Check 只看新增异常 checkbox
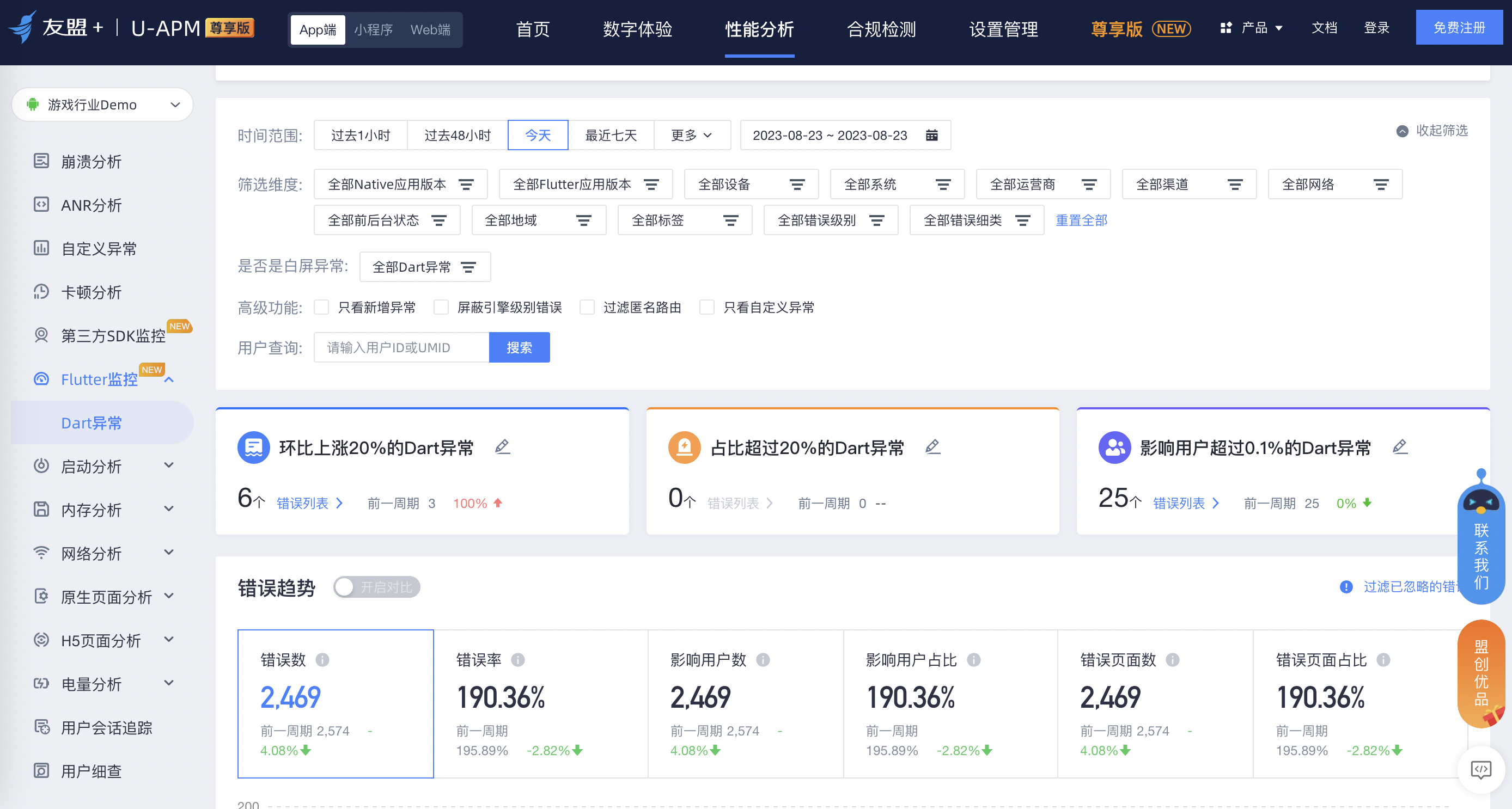 321,308
